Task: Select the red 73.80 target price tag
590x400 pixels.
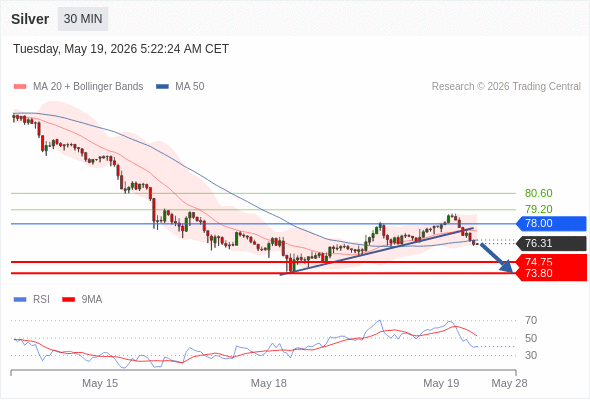Action: (x=552, y=274)
